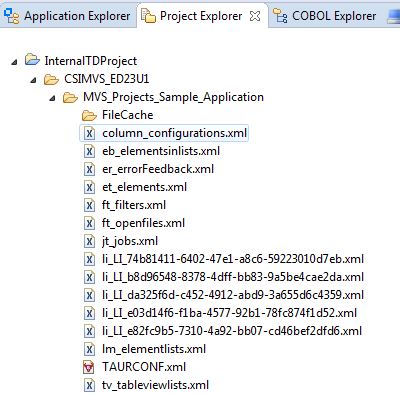This screenshot has width=400, height=394.
Task: Click the et_elements.xml file icon
Action: point(89,187)
